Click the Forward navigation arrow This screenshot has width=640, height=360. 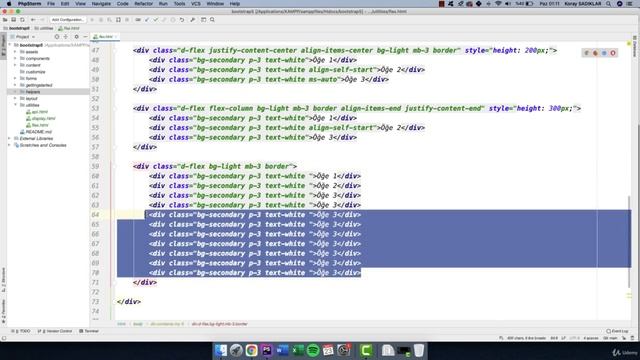coord(42,20)
